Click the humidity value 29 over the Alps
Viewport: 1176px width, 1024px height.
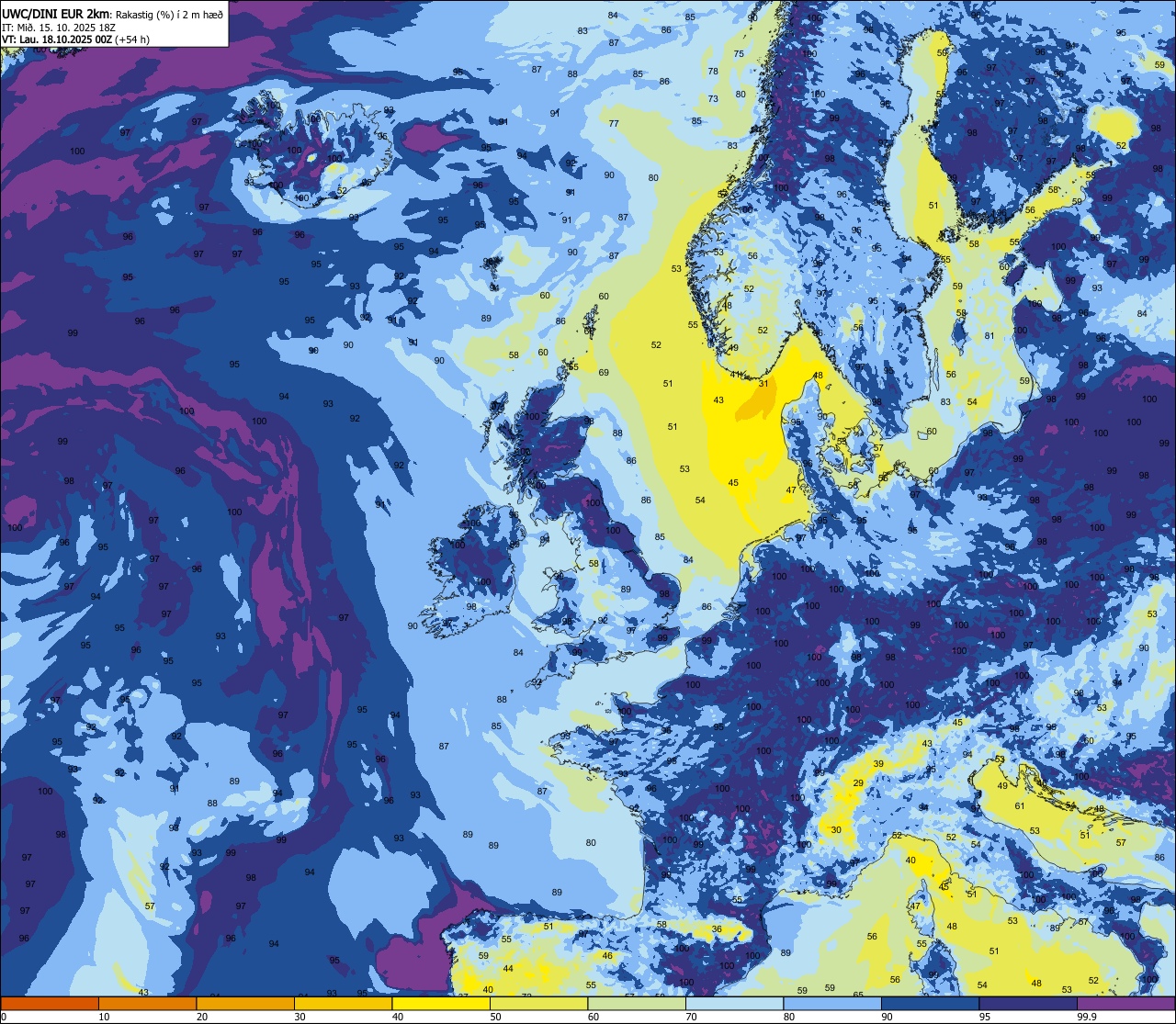(x=858, y=783)
